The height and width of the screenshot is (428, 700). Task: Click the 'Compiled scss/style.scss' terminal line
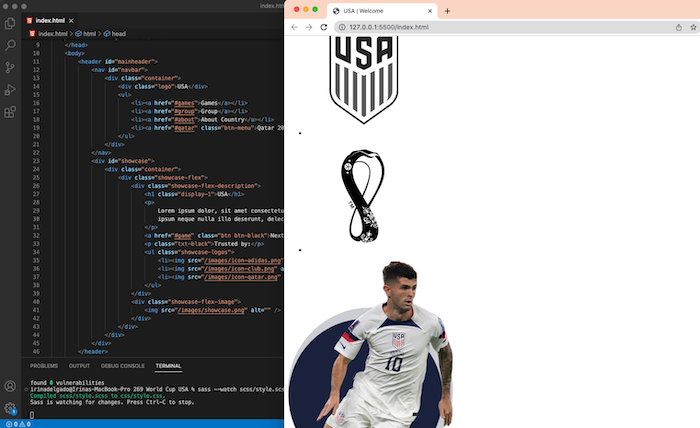(x=97, y=396)
